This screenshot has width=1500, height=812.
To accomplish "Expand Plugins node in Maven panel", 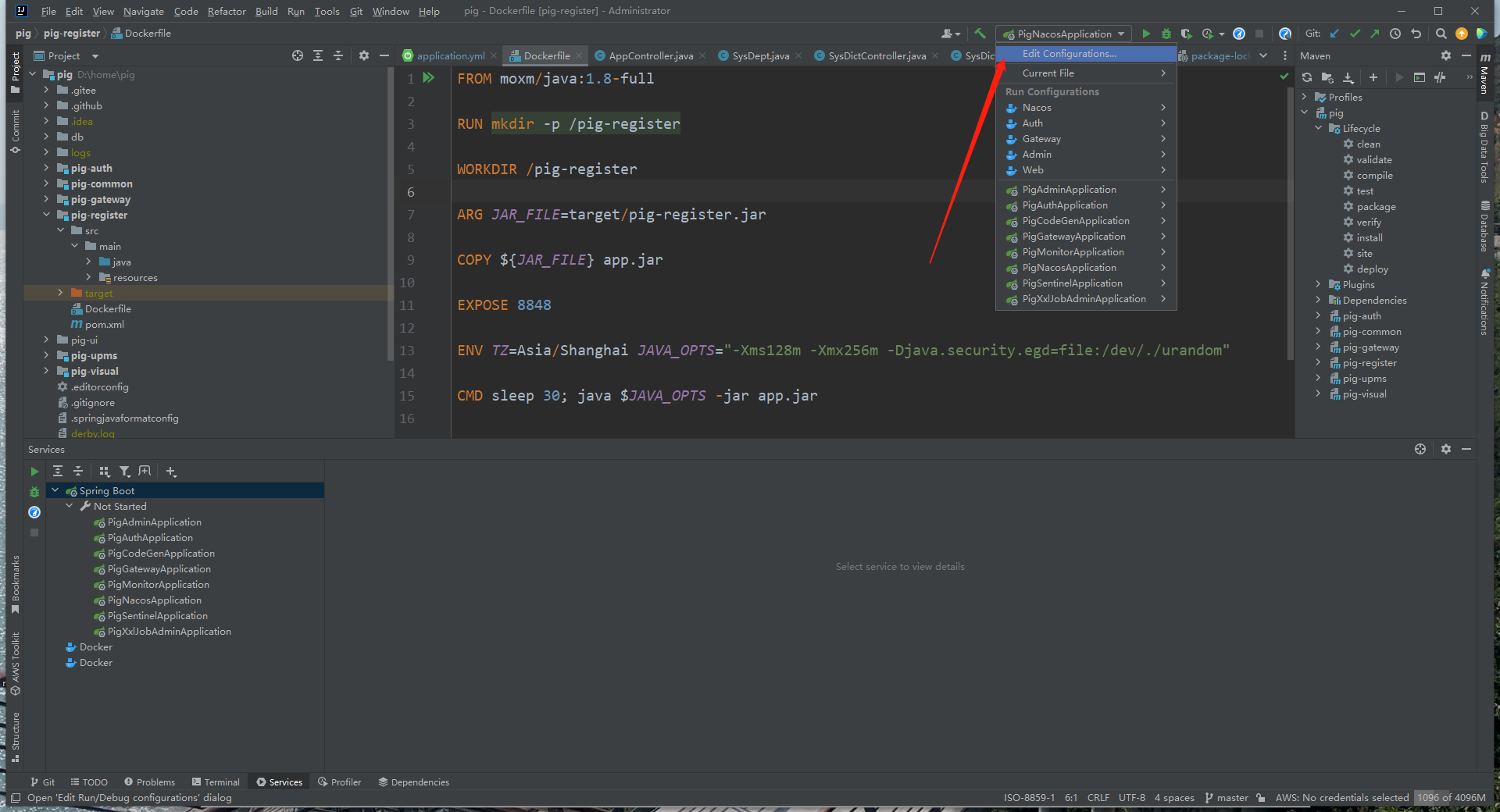I will [x=1319, y=284].
